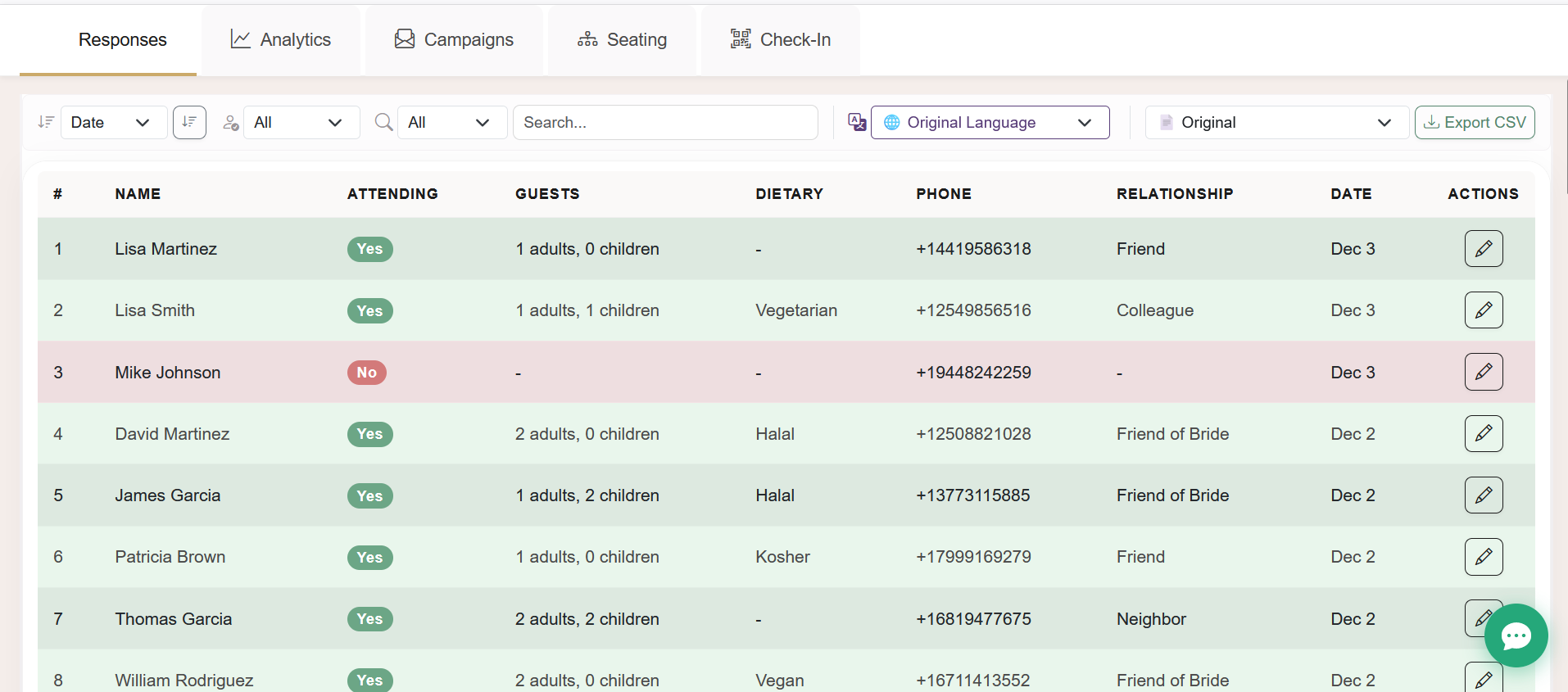Click phone number +19448242259
The height and width of the screenshot is (692, 1568).
[973, 373]
